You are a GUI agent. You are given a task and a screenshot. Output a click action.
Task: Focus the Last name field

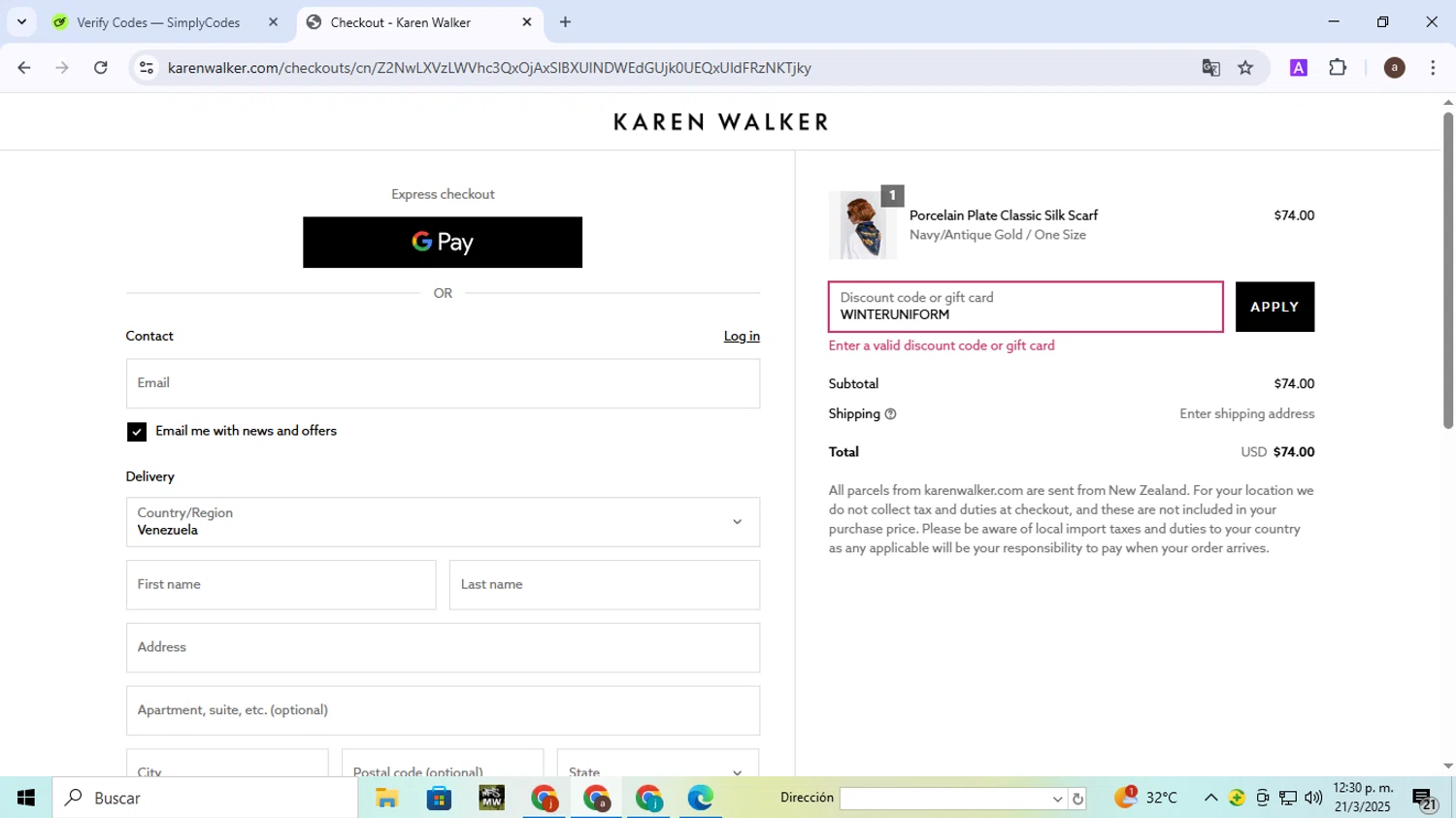click(x=605, y=585)
